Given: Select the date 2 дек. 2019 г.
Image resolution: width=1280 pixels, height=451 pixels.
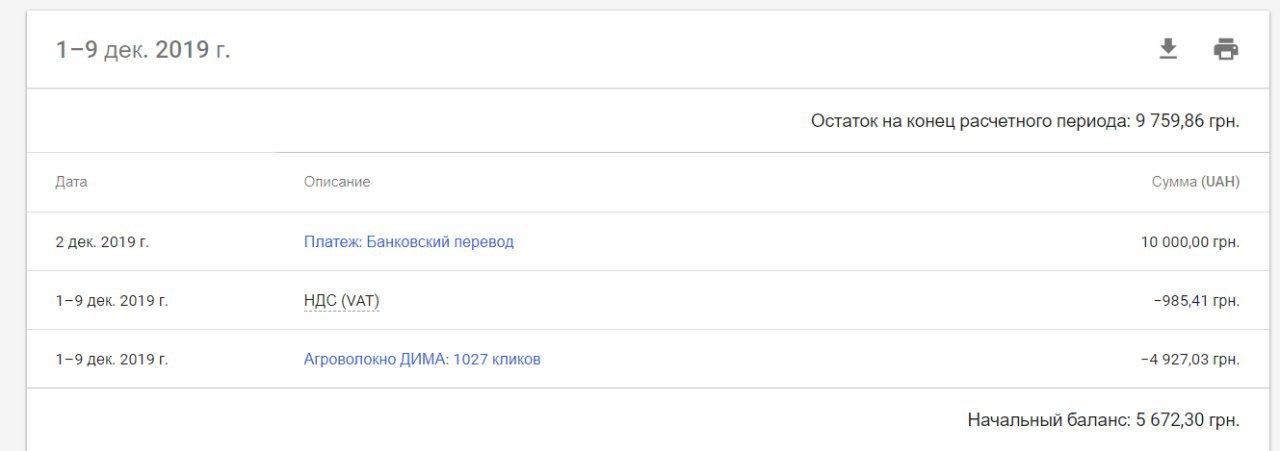Looking at the screenshot, I should (x=102, y=242).
